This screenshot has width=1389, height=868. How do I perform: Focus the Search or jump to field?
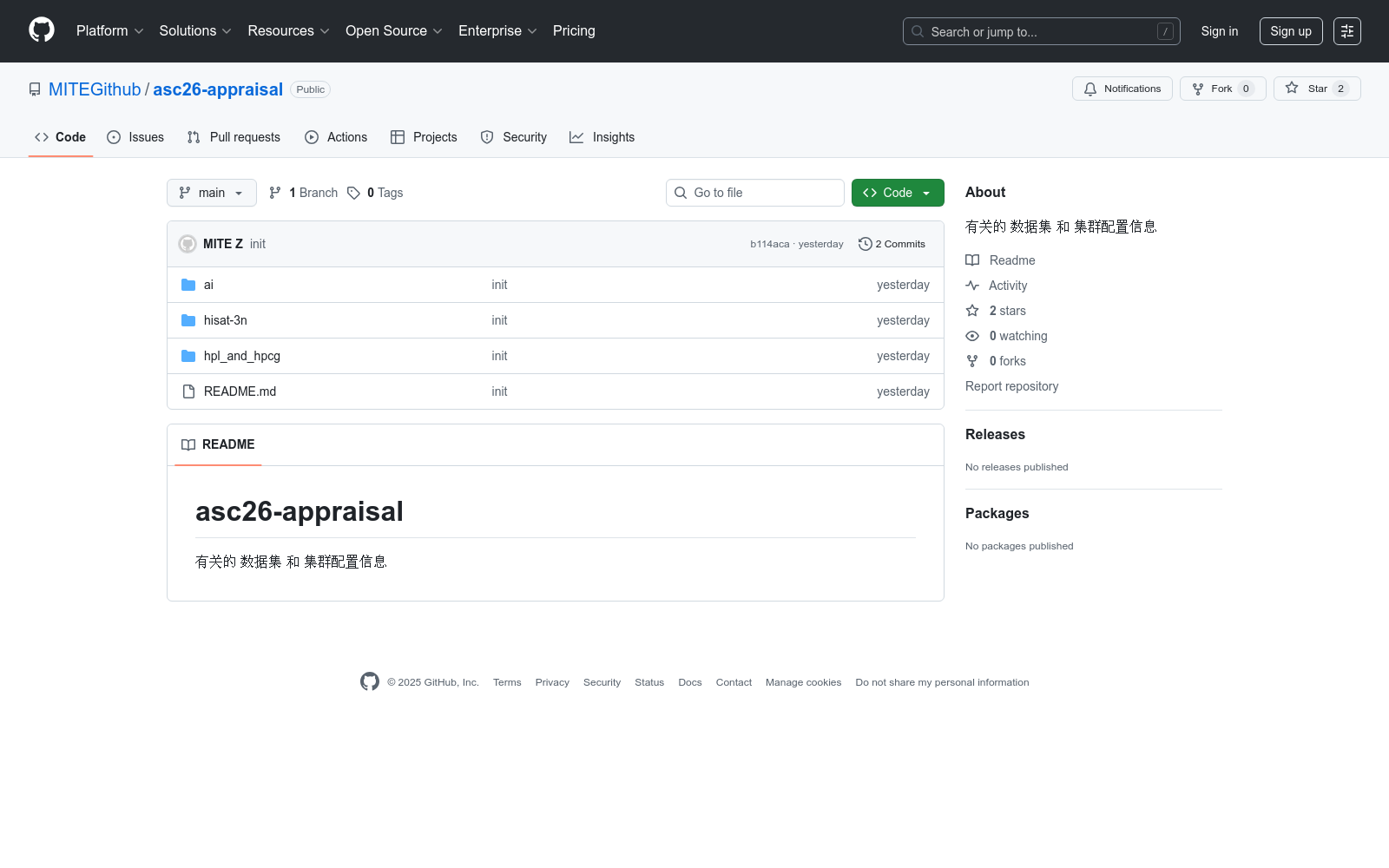(x=1042, y=31)
